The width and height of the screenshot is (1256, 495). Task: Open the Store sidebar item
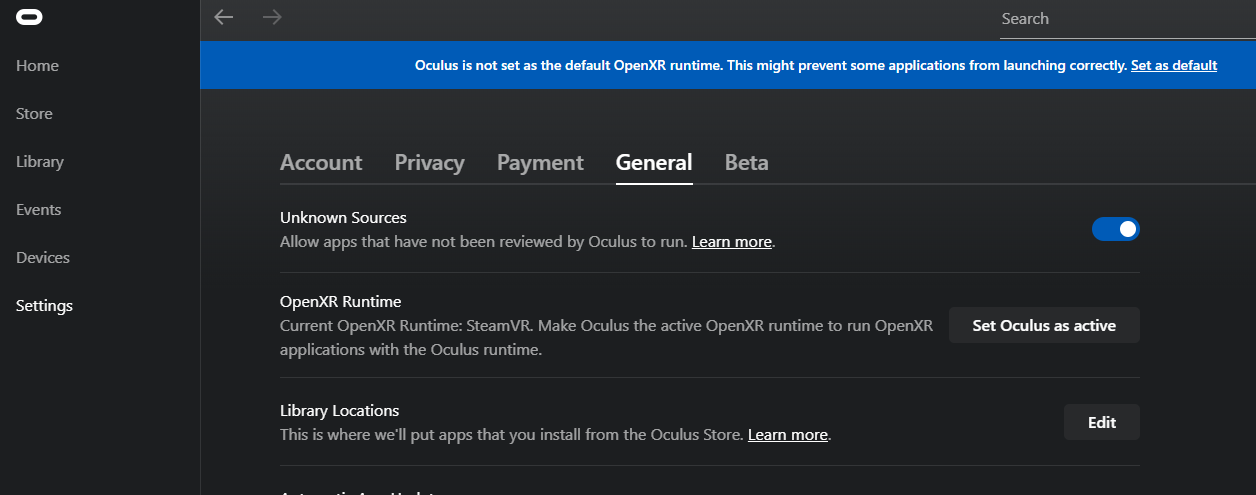(x=34, y=114)
